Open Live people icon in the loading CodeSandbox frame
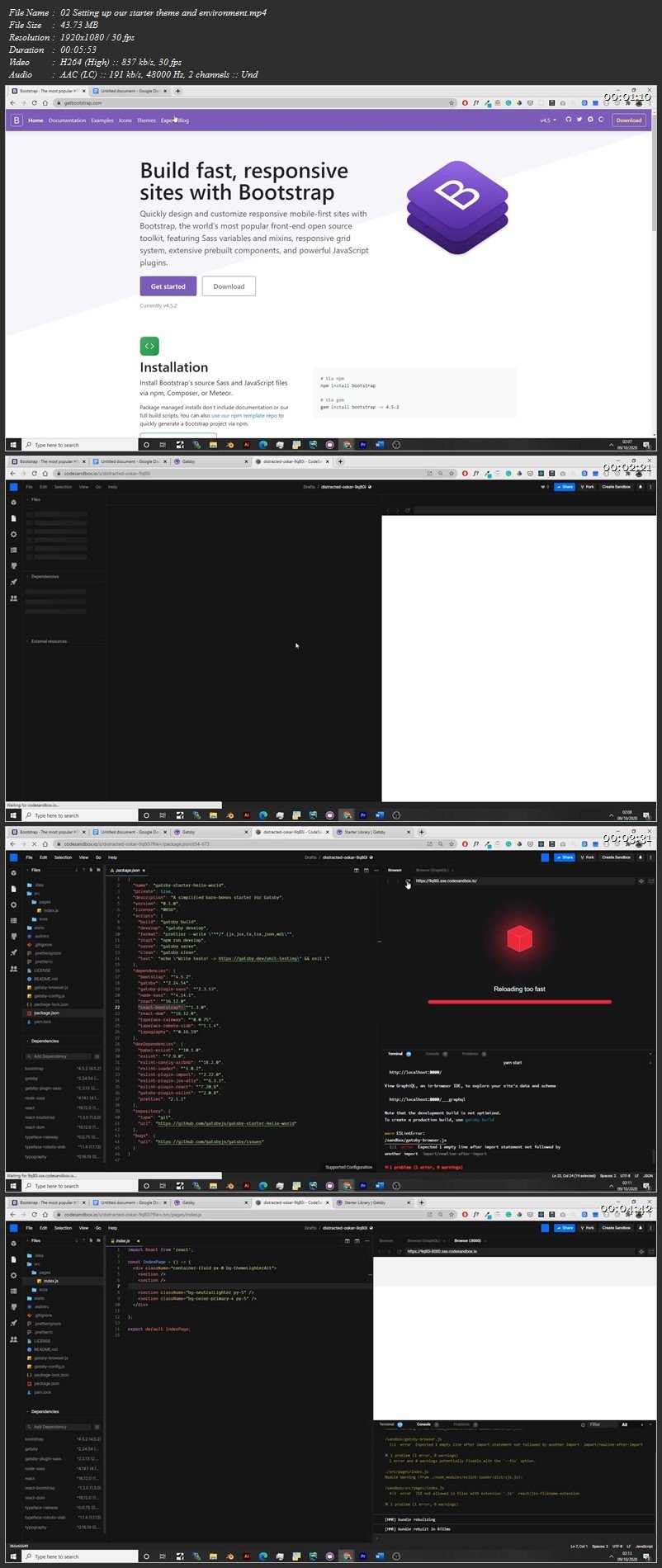Image resolution: width=662 pixels, height=1568 pixels. click(x=13, y=598)
